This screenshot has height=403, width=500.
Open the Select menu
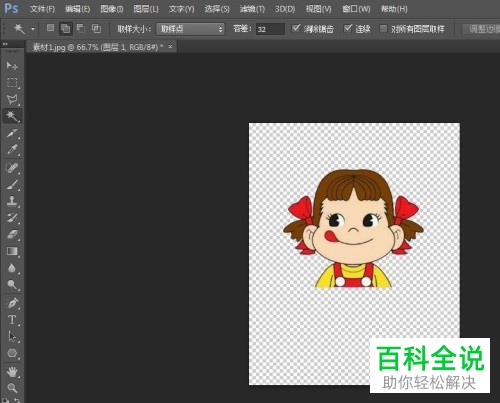tap(217, 9)
